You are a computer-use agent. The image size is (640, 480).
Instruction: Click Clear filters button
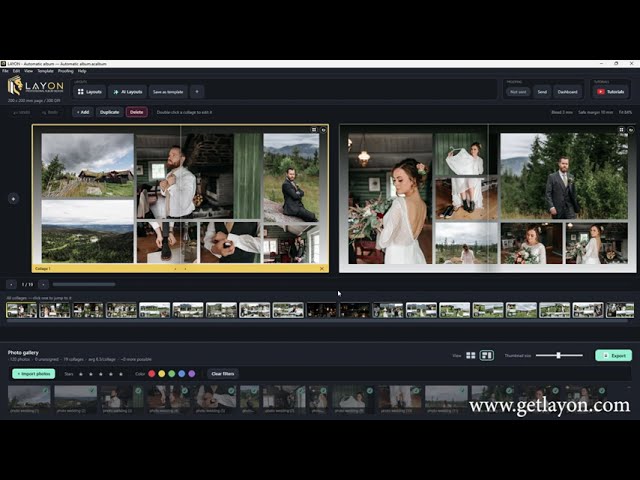[223, 373]
